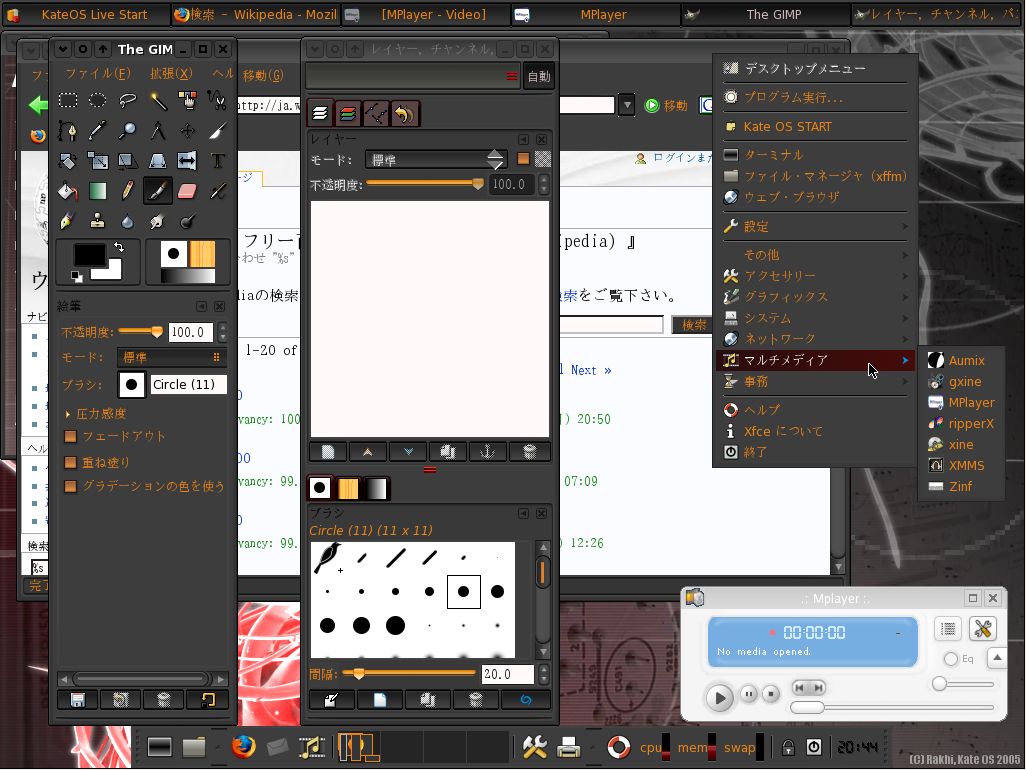
Task: Open the Layers tab icon in dock
Action: [320, 114]
